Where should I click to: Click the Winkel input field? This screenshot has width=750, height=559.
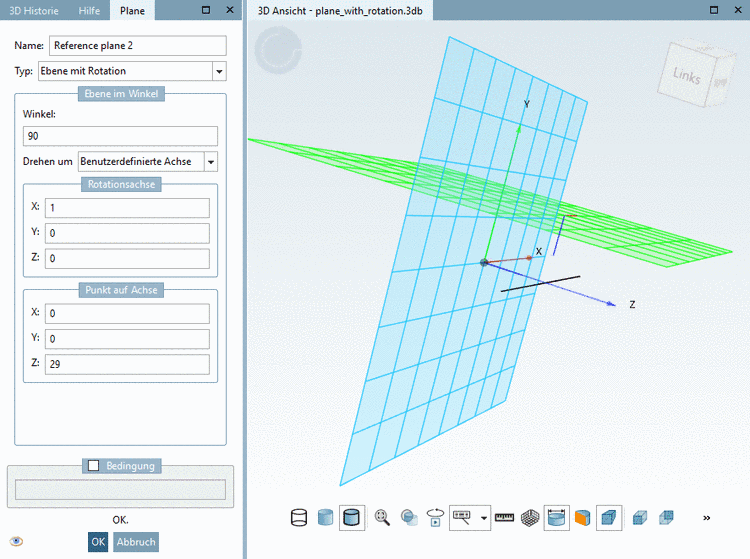coord(120,136)
